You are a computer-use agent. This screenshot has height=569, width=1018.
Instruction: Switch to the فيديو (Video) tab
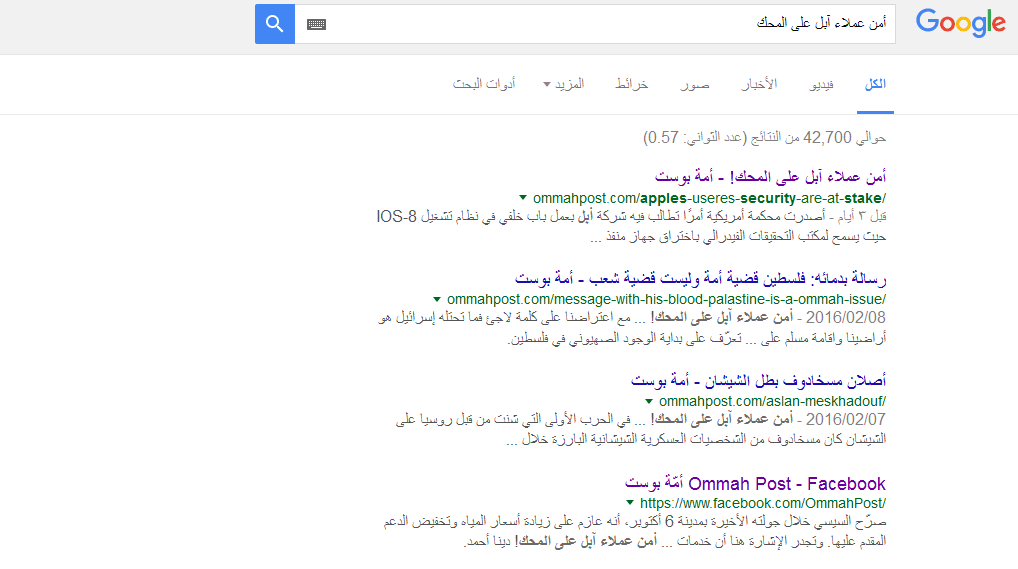point(821,84)
